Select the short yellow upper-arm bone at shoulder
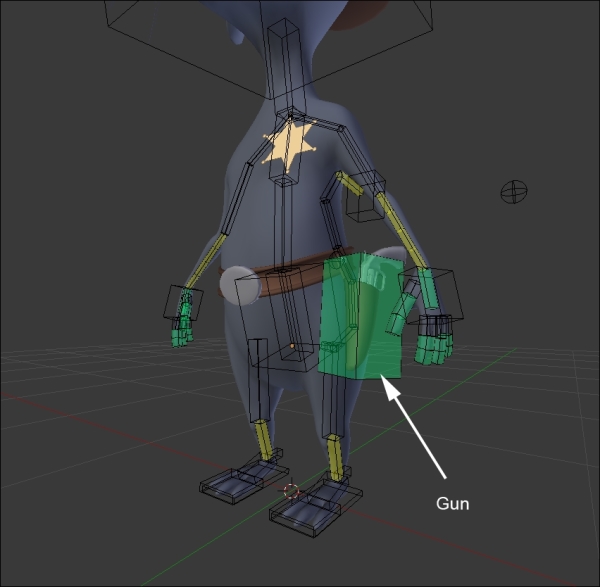 (349, 183)
